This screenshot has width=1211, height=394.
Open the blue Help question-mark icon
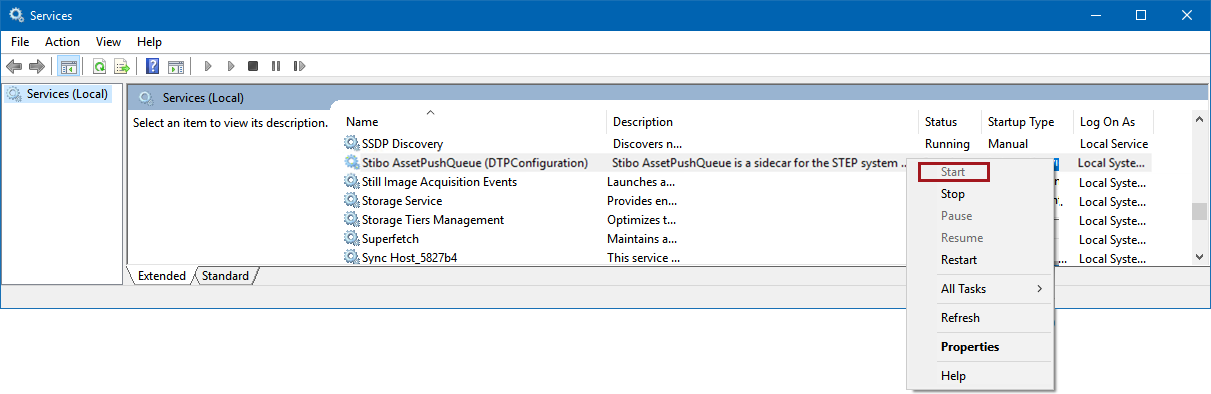click(153, 66)
